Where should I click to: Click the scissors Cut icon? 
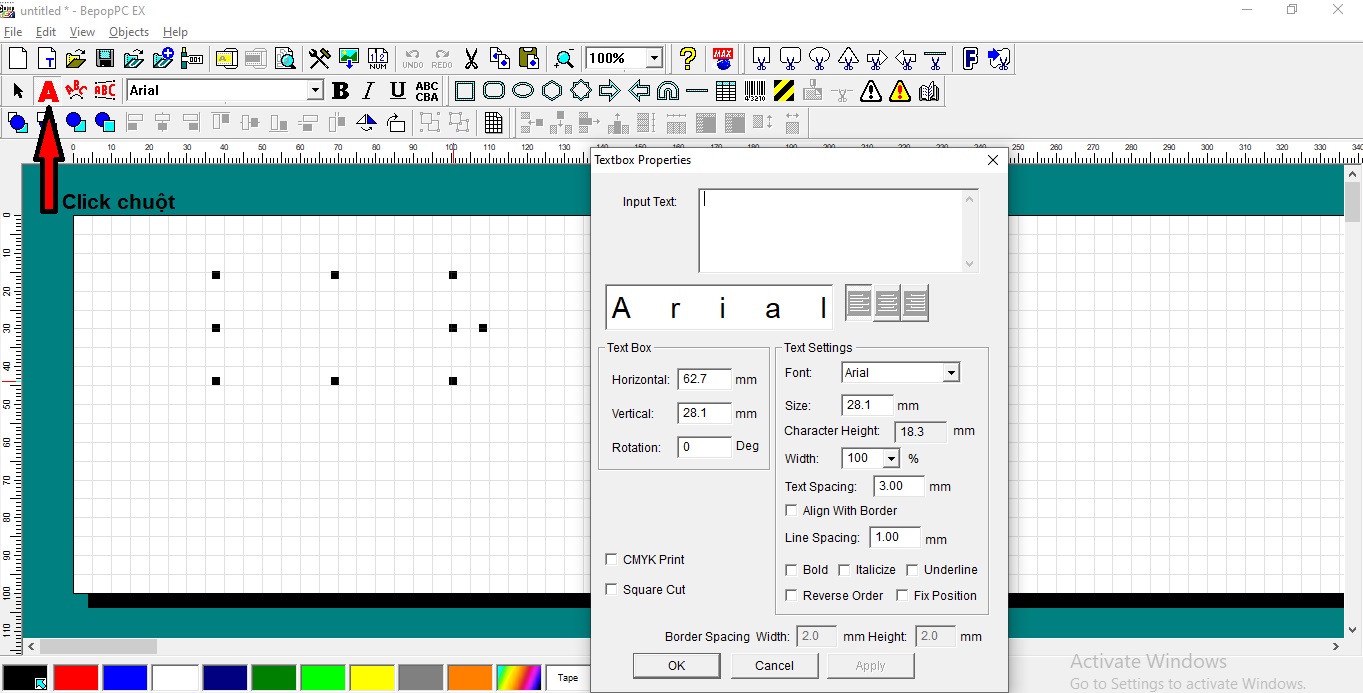click(x=471, y=59)
